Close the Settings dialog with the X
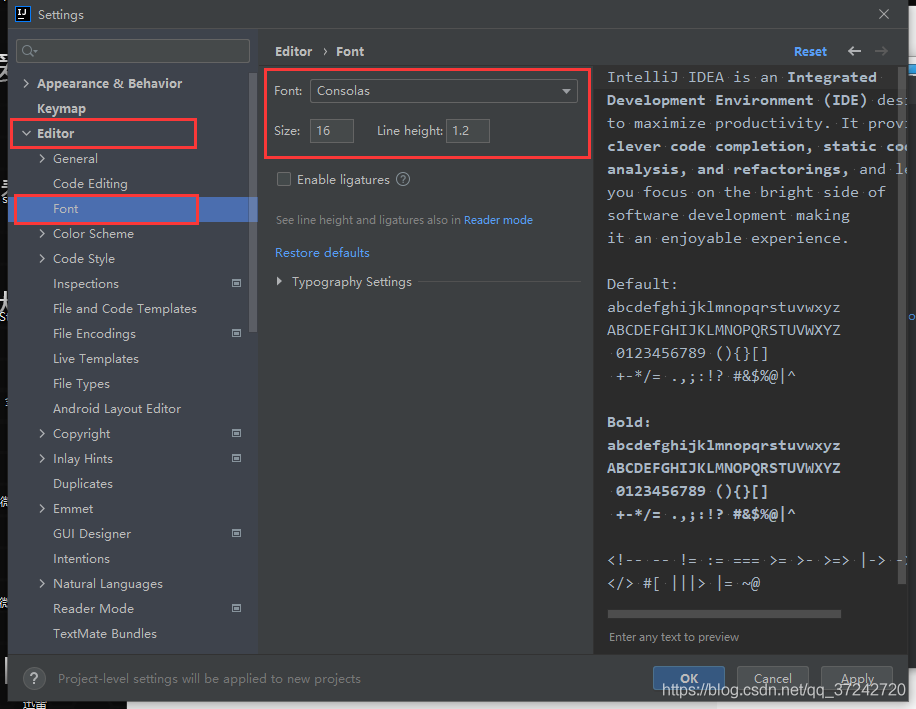The width and height of the screenshot is (916, 709). click(884, 14)
